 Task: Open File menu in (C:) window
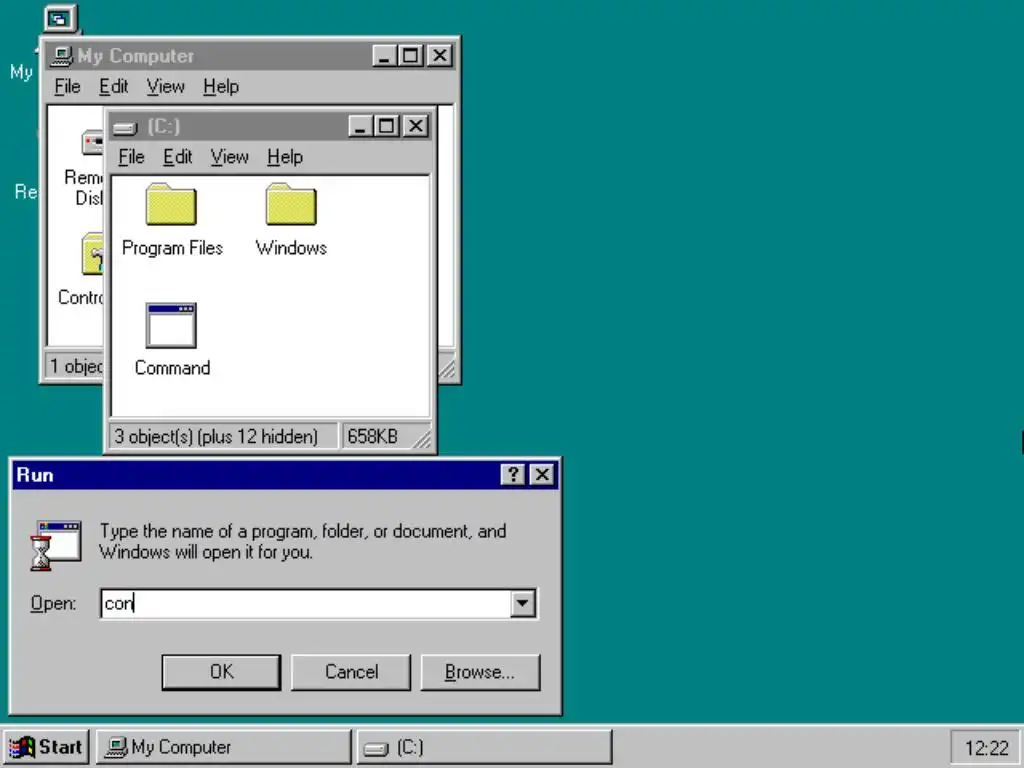131,157
